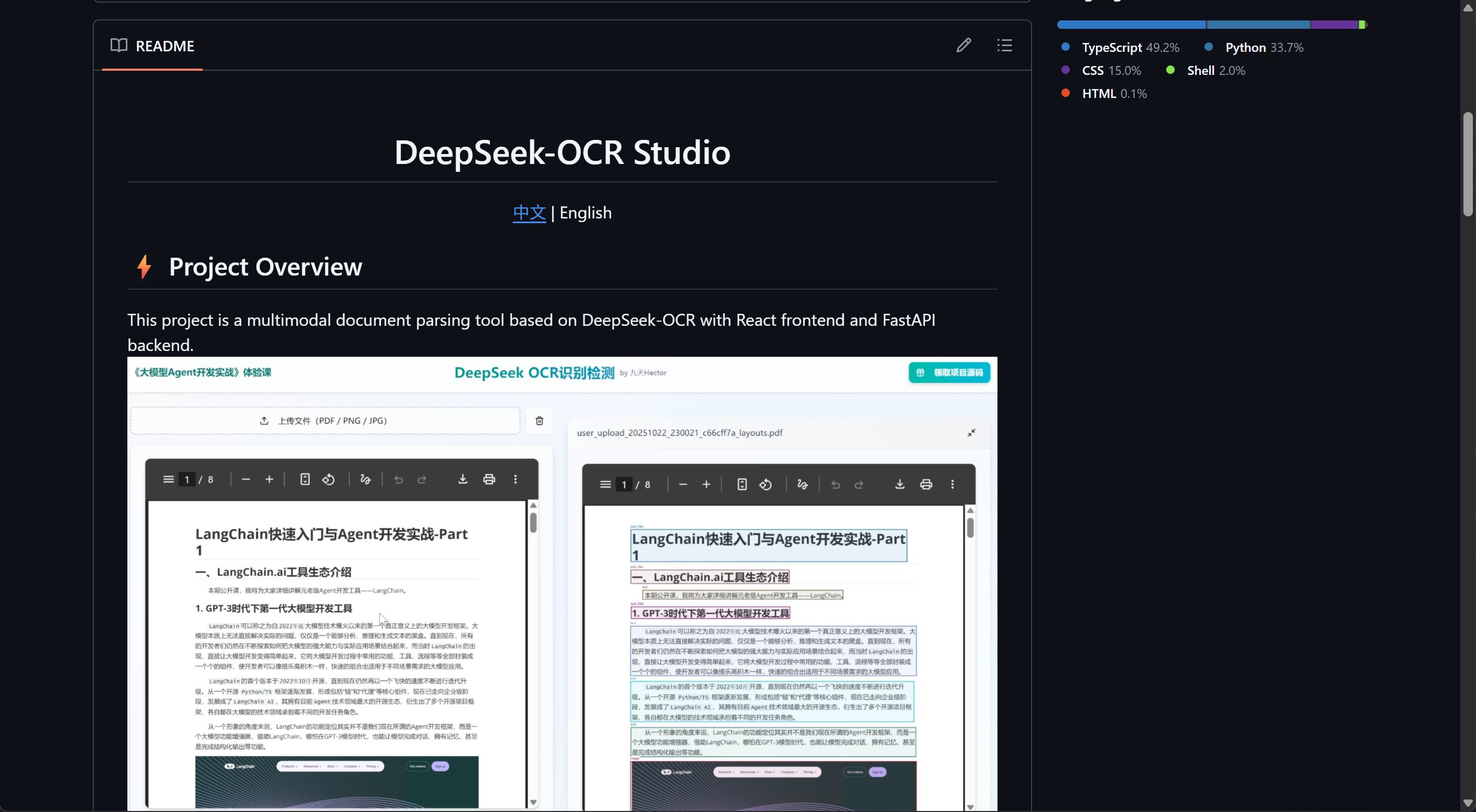The width and height of the screenshot is (1476, 812).
Task: Zoom in on the right PDF viewer
Action: click(x=707, y=485)
